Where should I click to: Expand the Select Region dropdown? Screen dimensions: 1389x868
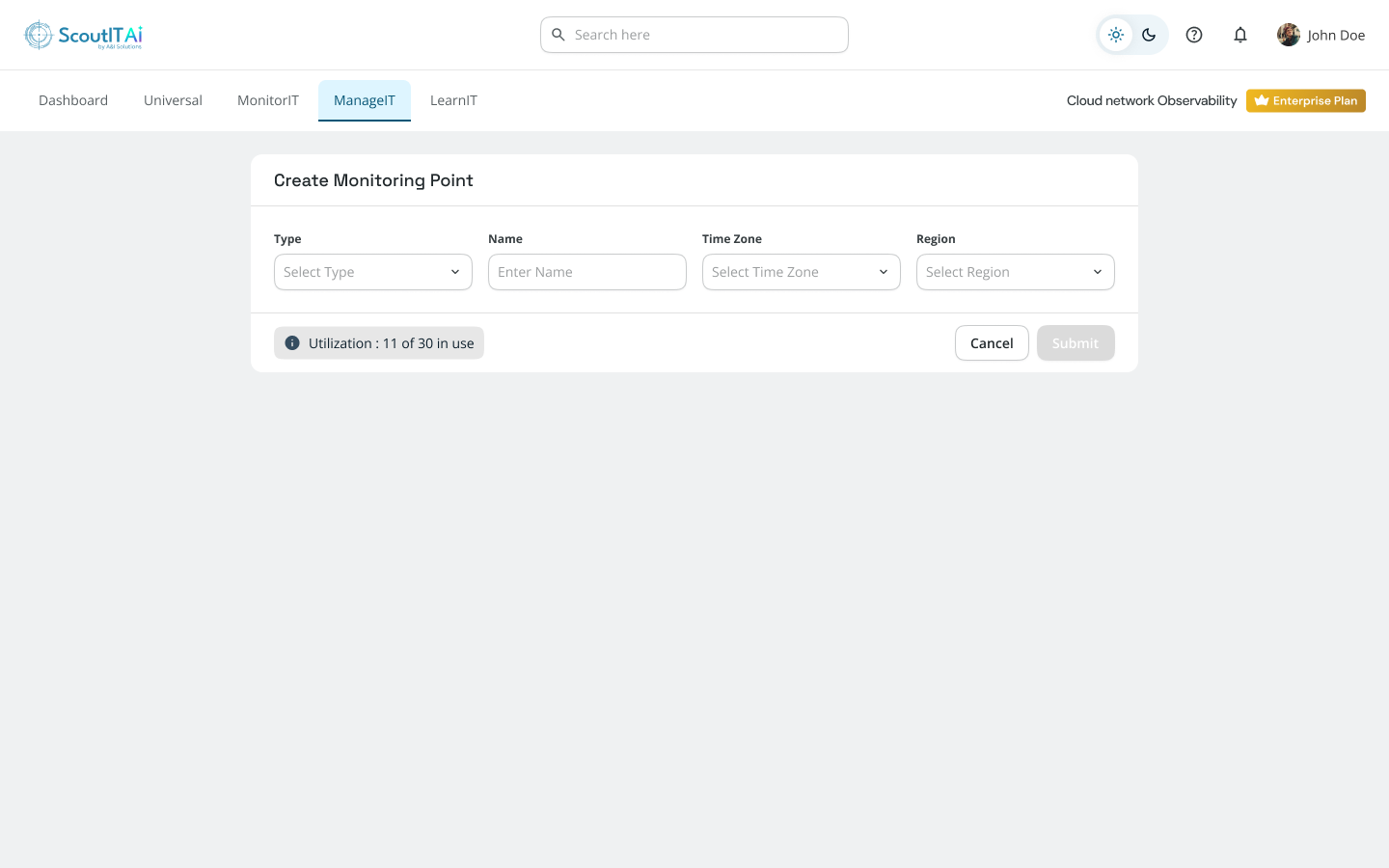[x=1016, y=272]
